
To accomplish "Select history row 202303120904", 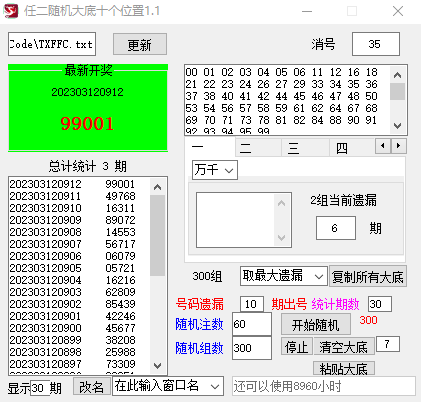I will (x=79, y=280).
